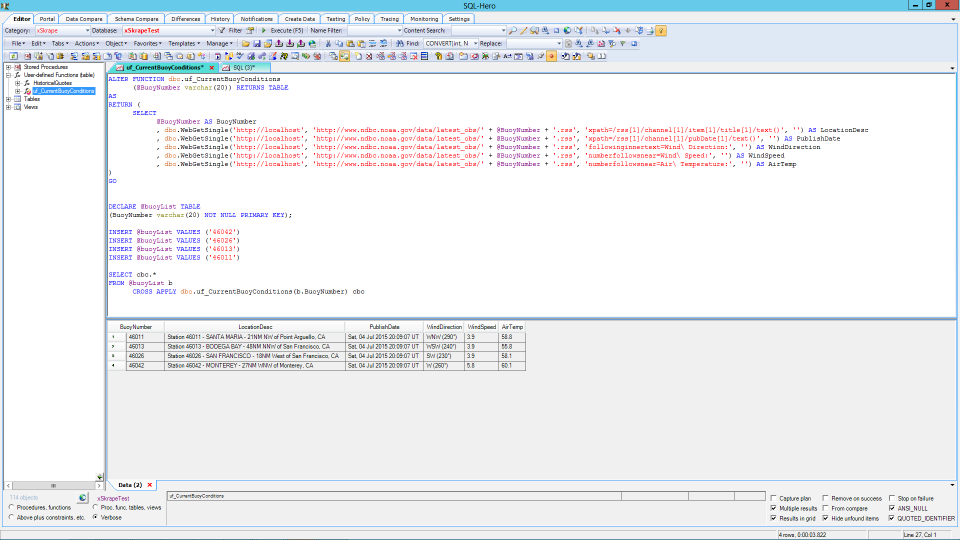Click the A-z text icon in third toolbar
The height and width of the screenshot is (540, 960).
pos(507,56)
